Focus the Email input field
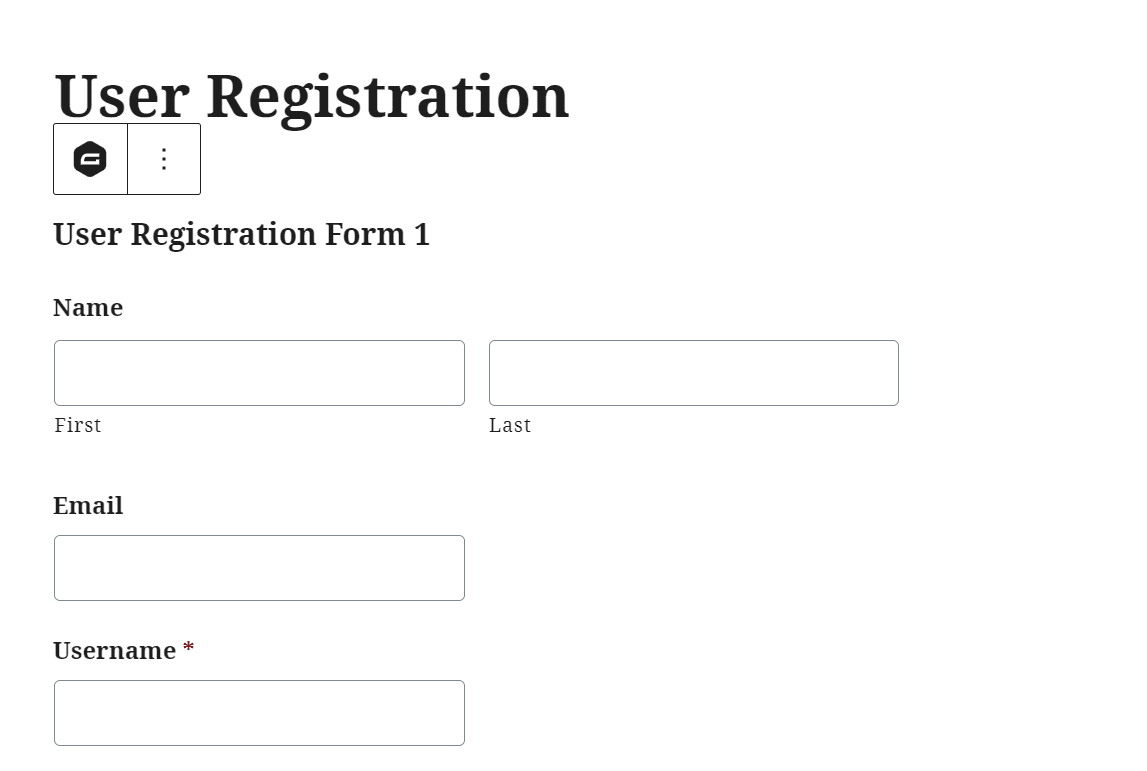The width and height of the screenshot is (1147, 771). click(258, 567)
